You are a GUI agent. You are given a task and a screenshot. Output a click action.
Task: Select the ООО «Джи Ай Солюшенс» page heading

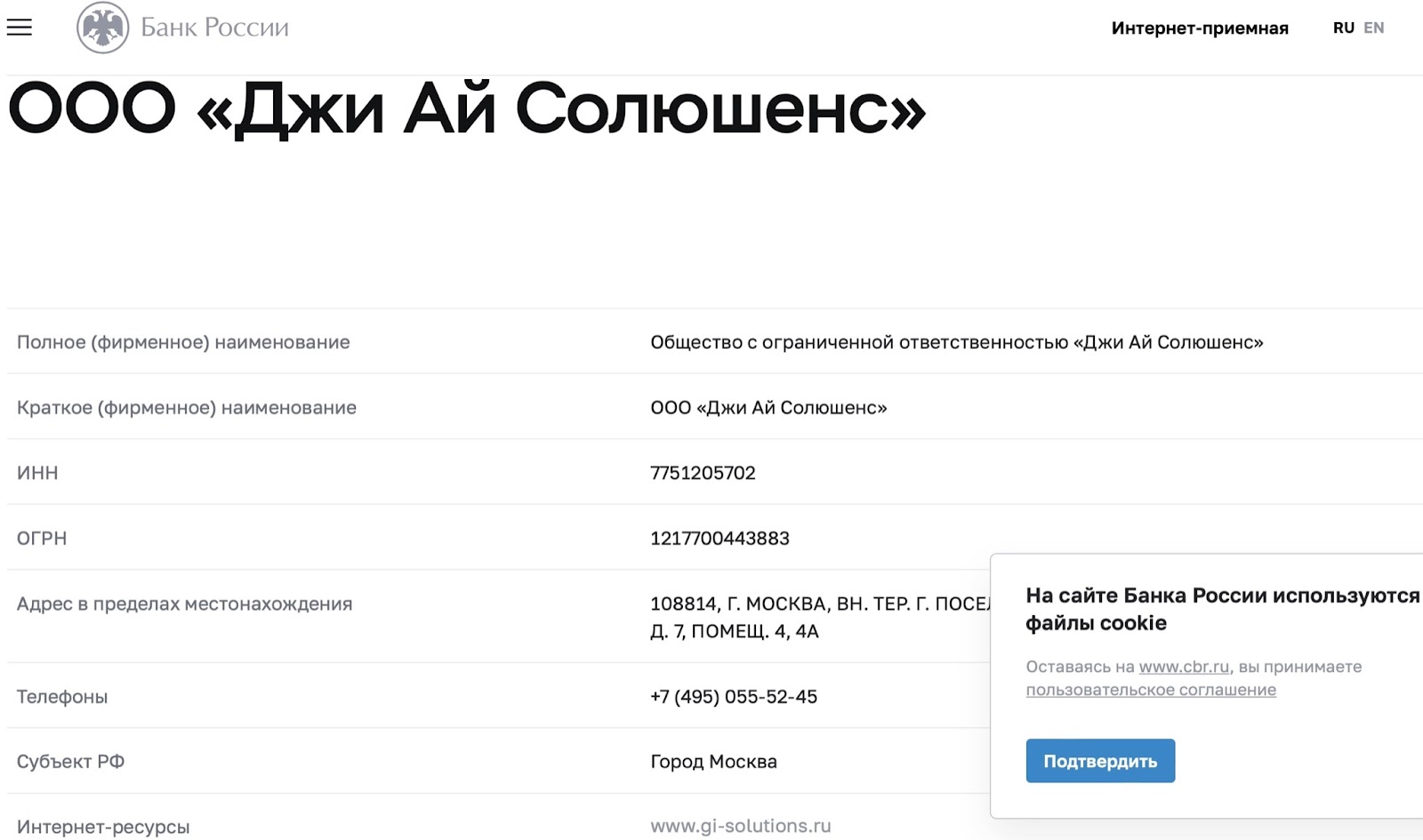467,109
